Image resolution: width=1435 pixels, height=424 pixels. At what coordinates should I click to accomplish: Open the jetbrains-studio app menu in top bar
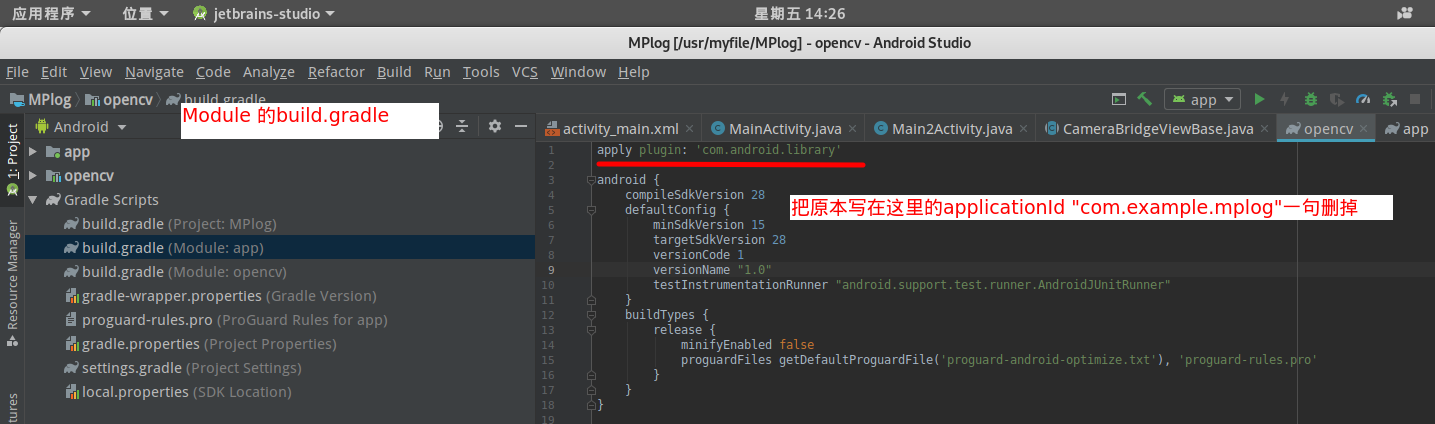coord(264,13)
